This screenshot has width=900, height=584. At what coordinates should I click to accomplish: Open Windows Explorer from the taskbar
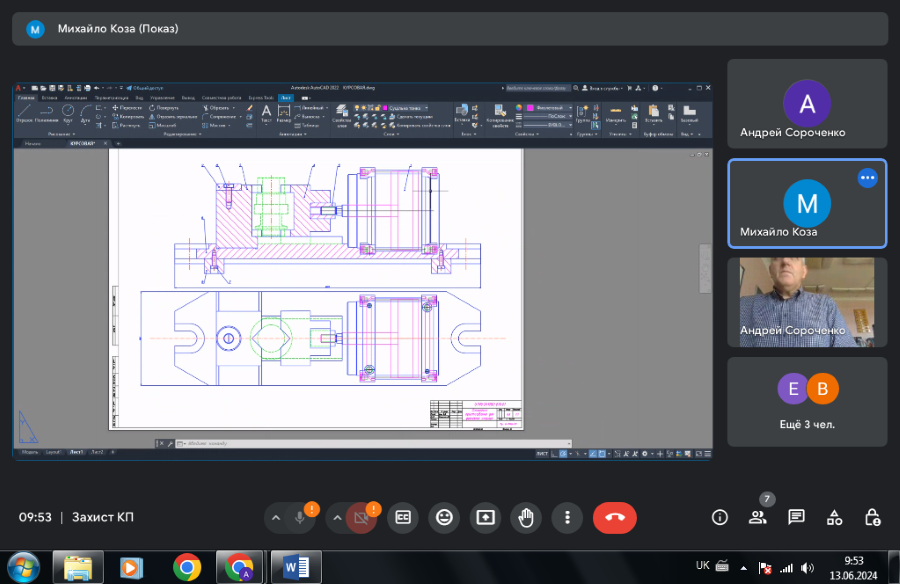click(x=78, y=567)
